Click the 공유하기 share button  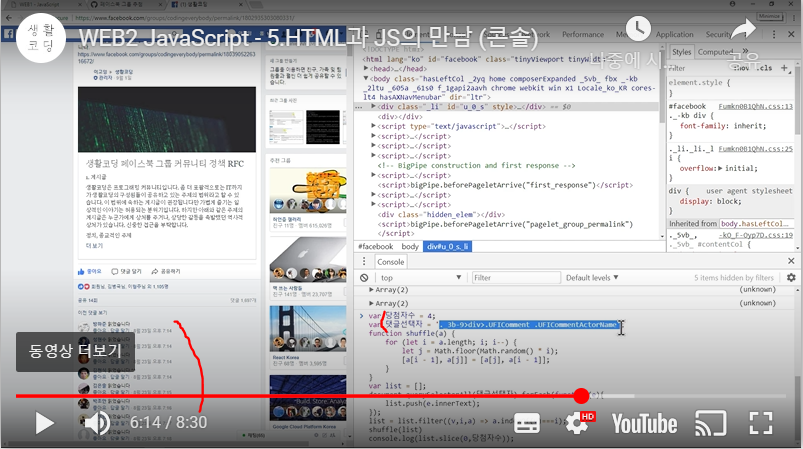click(166, 271)
